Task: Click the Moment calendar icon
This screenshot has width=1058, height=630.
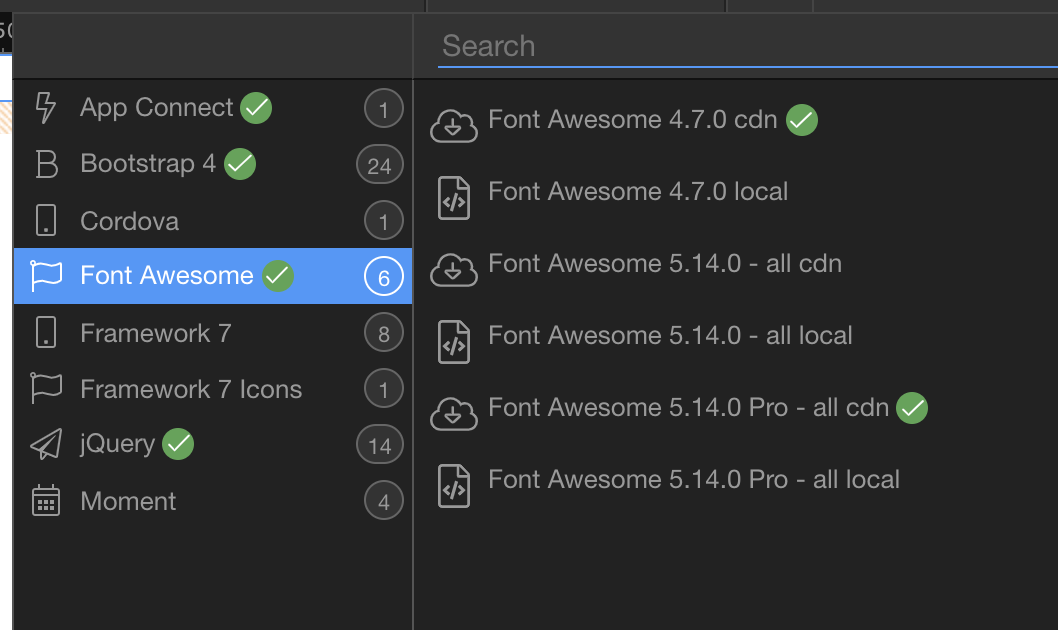Action: tap(47, 500)
